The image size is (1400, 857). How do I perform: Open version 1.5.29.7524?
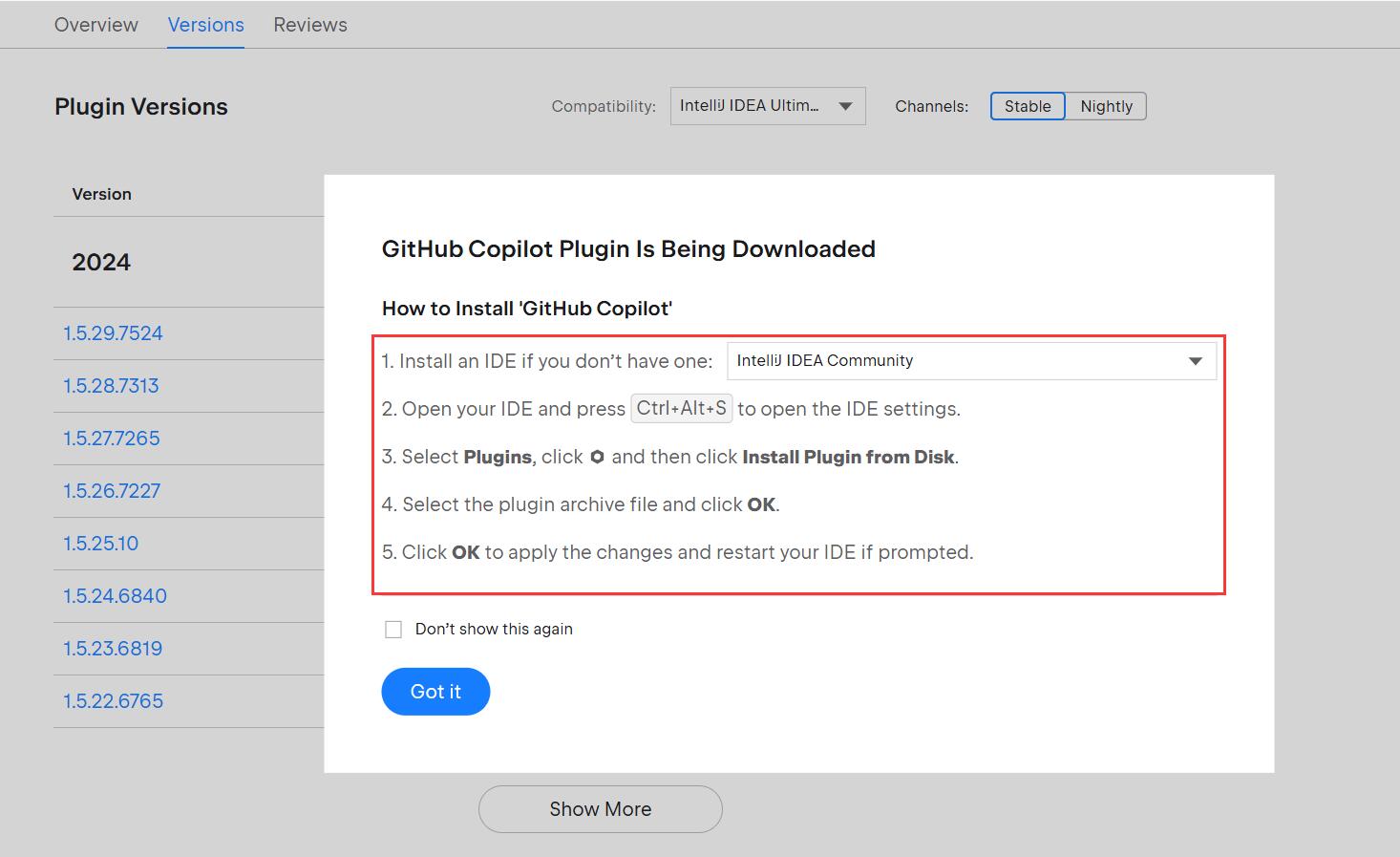113,333
